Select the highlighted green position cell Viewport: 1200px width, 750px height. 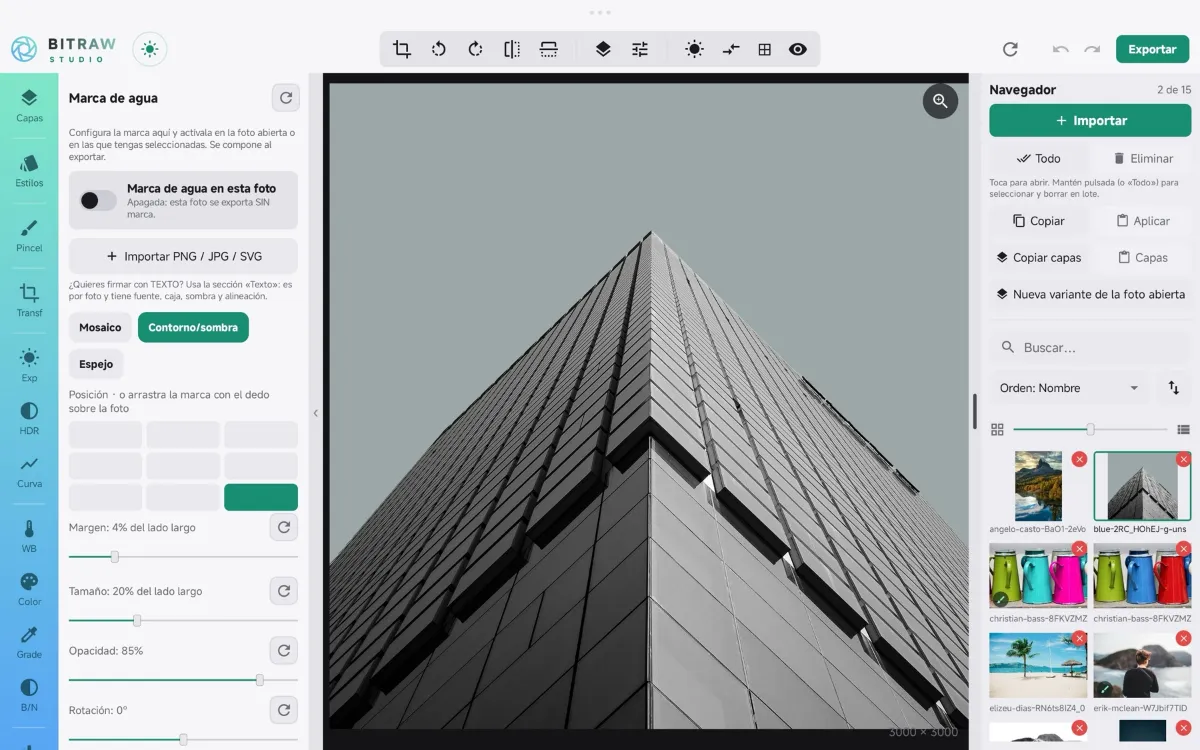(261, 497)
